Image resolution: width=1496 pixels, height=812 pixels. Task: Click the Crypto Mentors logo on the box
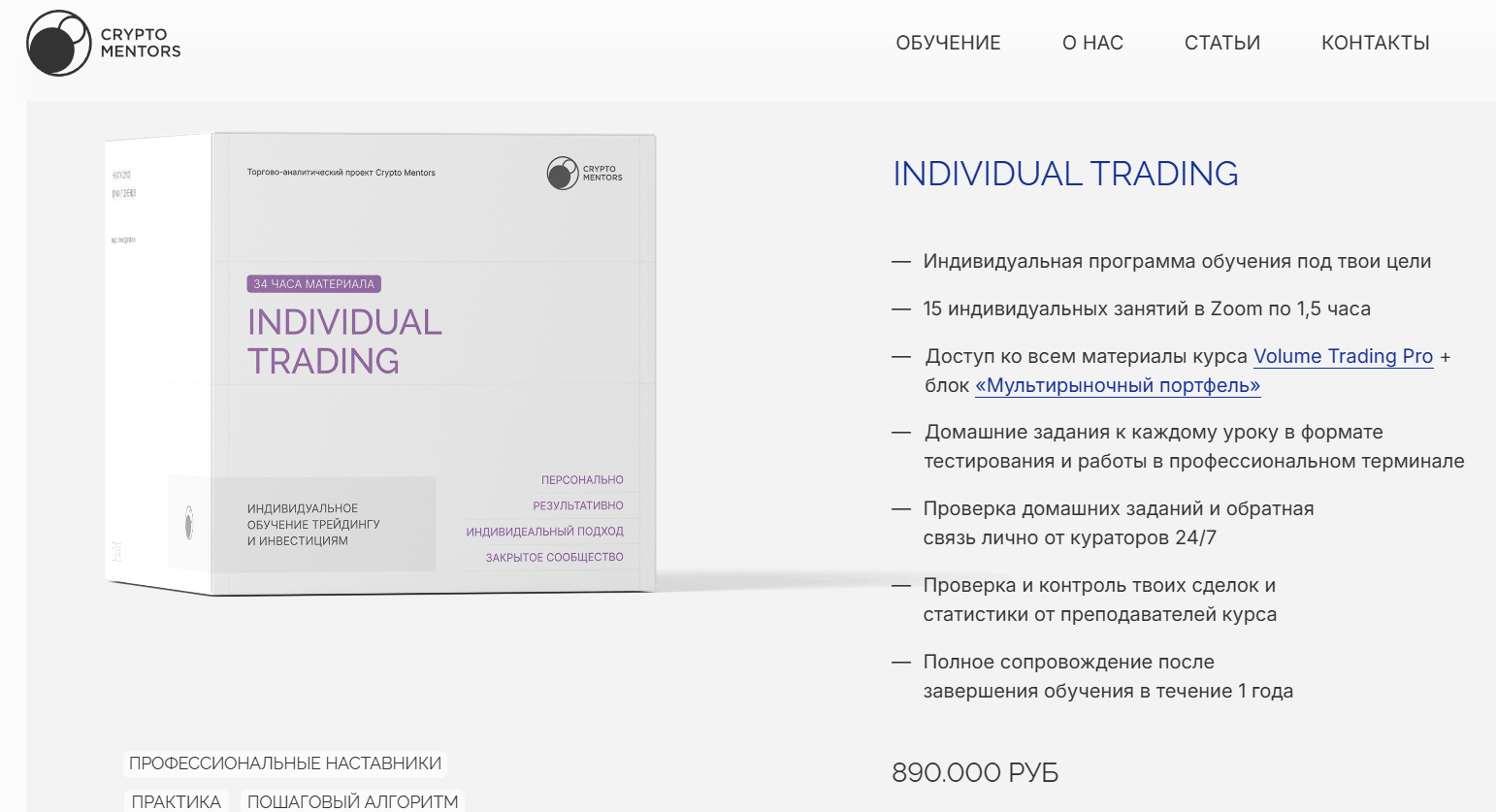(585, 174)
